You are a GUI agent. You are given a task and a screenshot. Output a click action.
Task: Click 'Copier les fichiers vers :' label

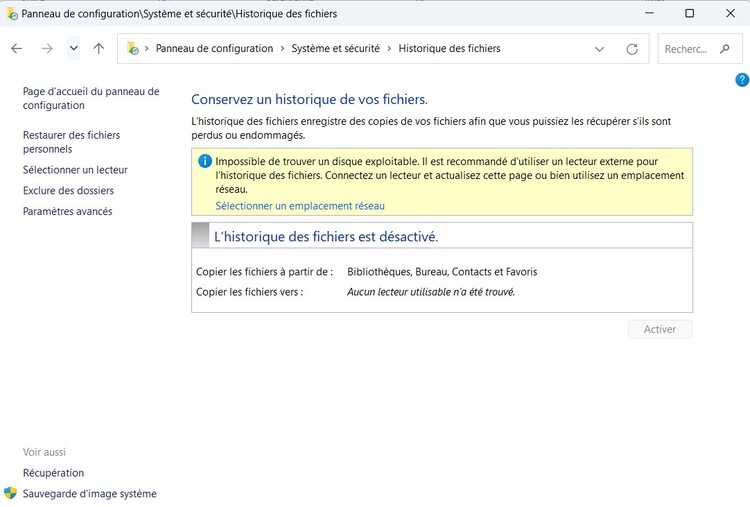pos(250,292)
